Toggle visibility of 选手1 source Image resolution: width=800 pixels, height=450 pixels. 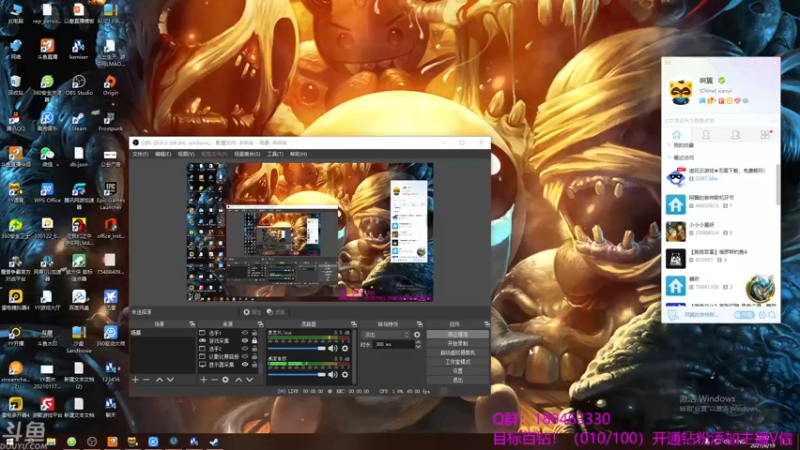(x=245, y=333)
